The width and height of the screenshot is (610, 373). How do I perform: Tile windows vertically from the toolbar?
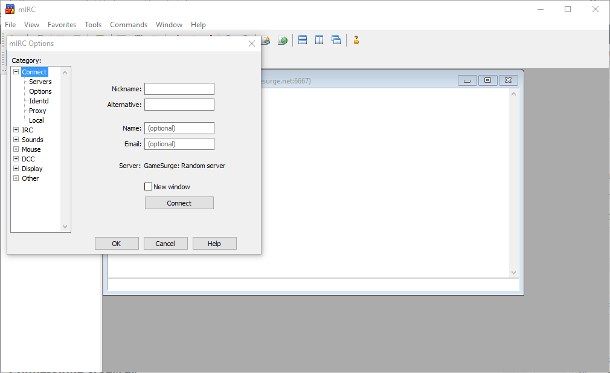(319, 40)
